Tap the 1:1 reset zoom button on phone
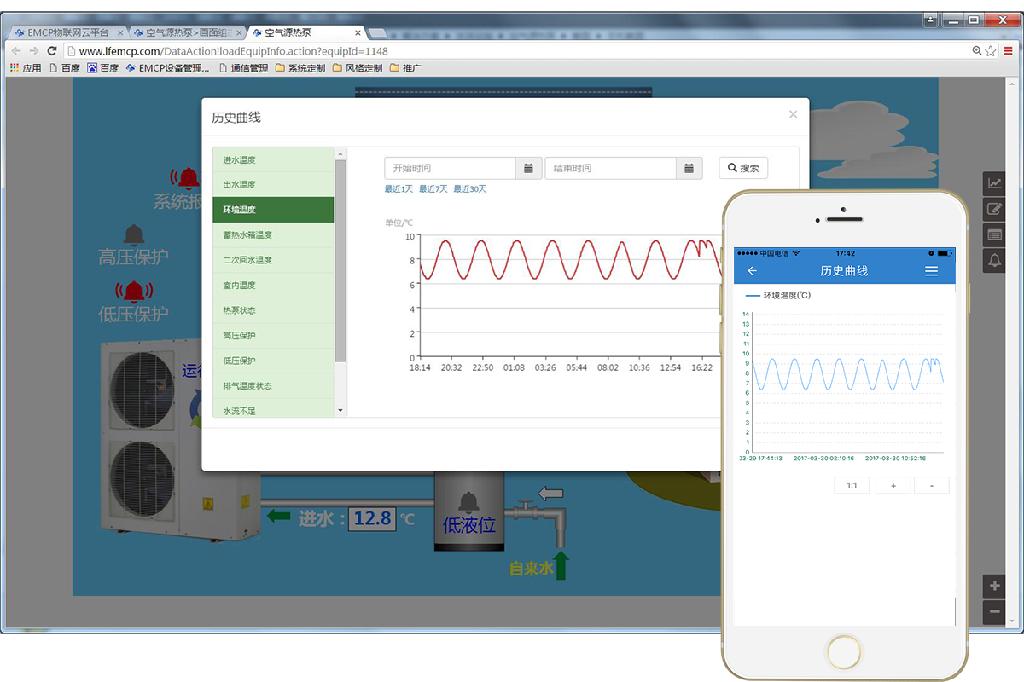 tap(852, 485)
